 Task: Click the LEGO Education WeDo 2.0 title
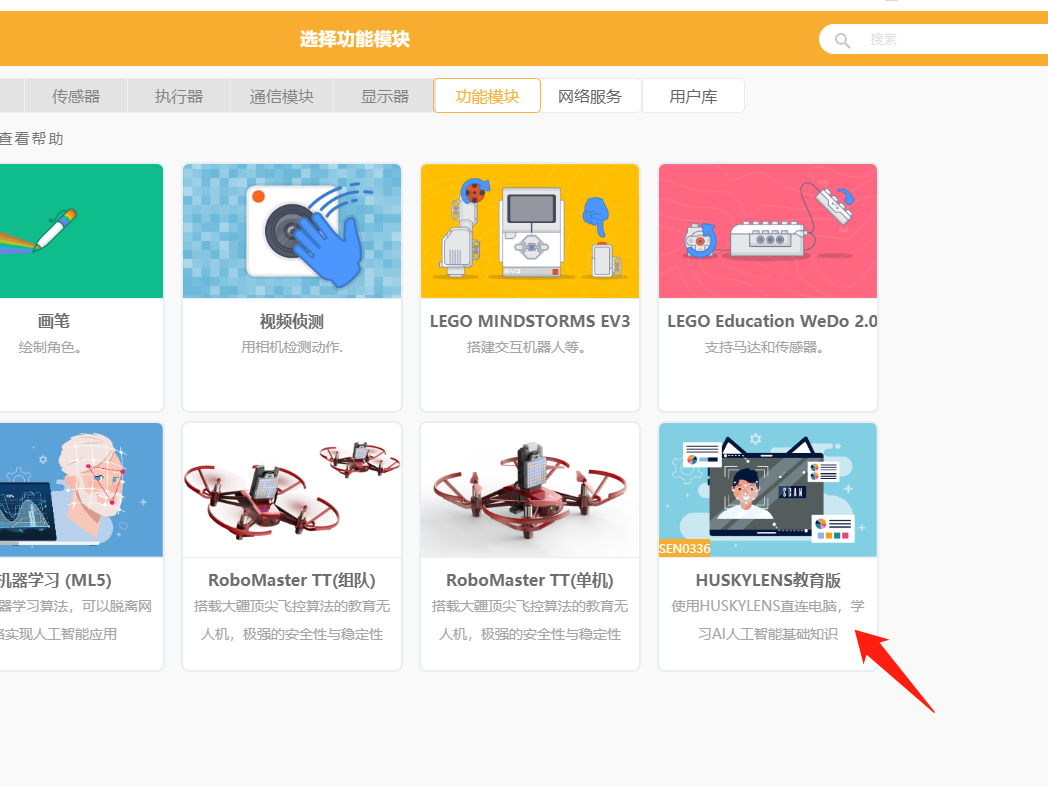click(x=772, y=321)
